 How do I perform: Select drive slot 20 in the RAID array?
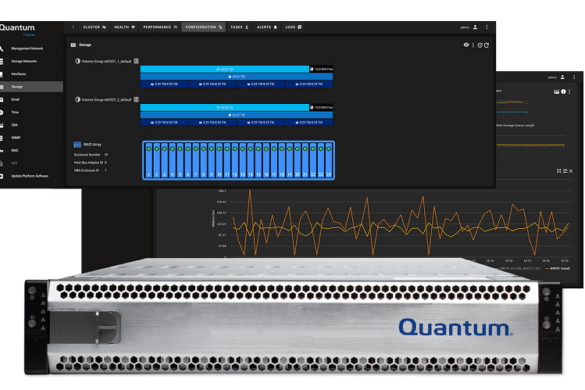coord(297,160)
